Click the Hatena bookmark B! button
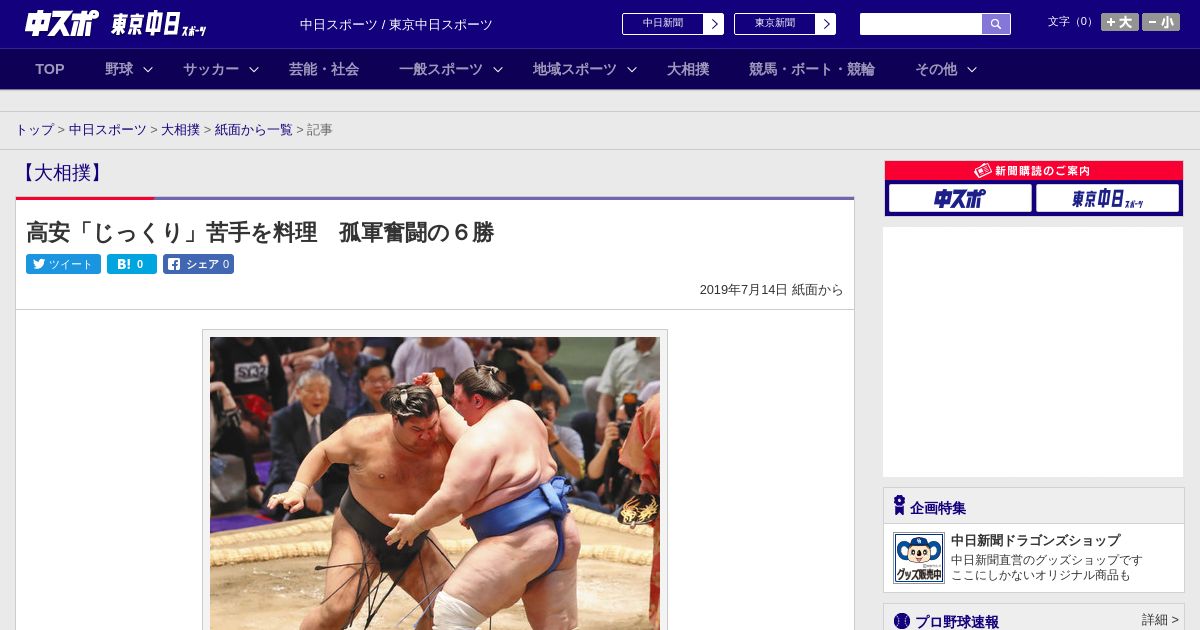Screen dimensions: 1200x630 [x=132, y=264]
